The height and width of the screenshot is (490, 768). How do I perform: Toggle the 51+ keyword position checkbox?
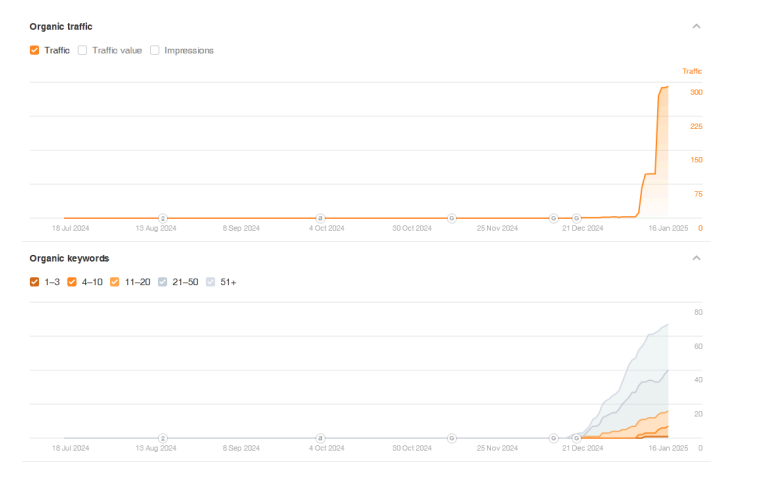tap(211, 282)
